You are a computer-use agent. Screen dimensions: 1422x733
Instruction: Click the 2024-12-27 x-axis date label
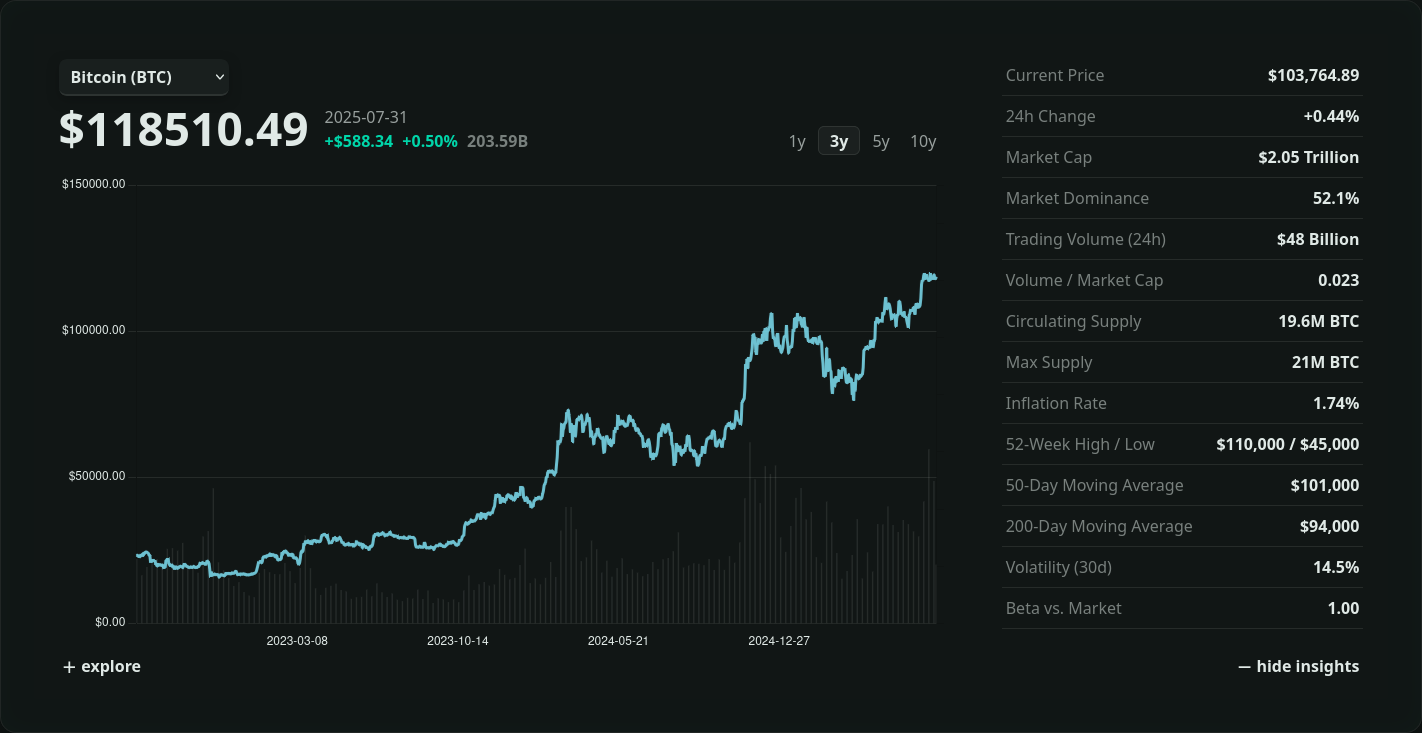tap(778, 641)
